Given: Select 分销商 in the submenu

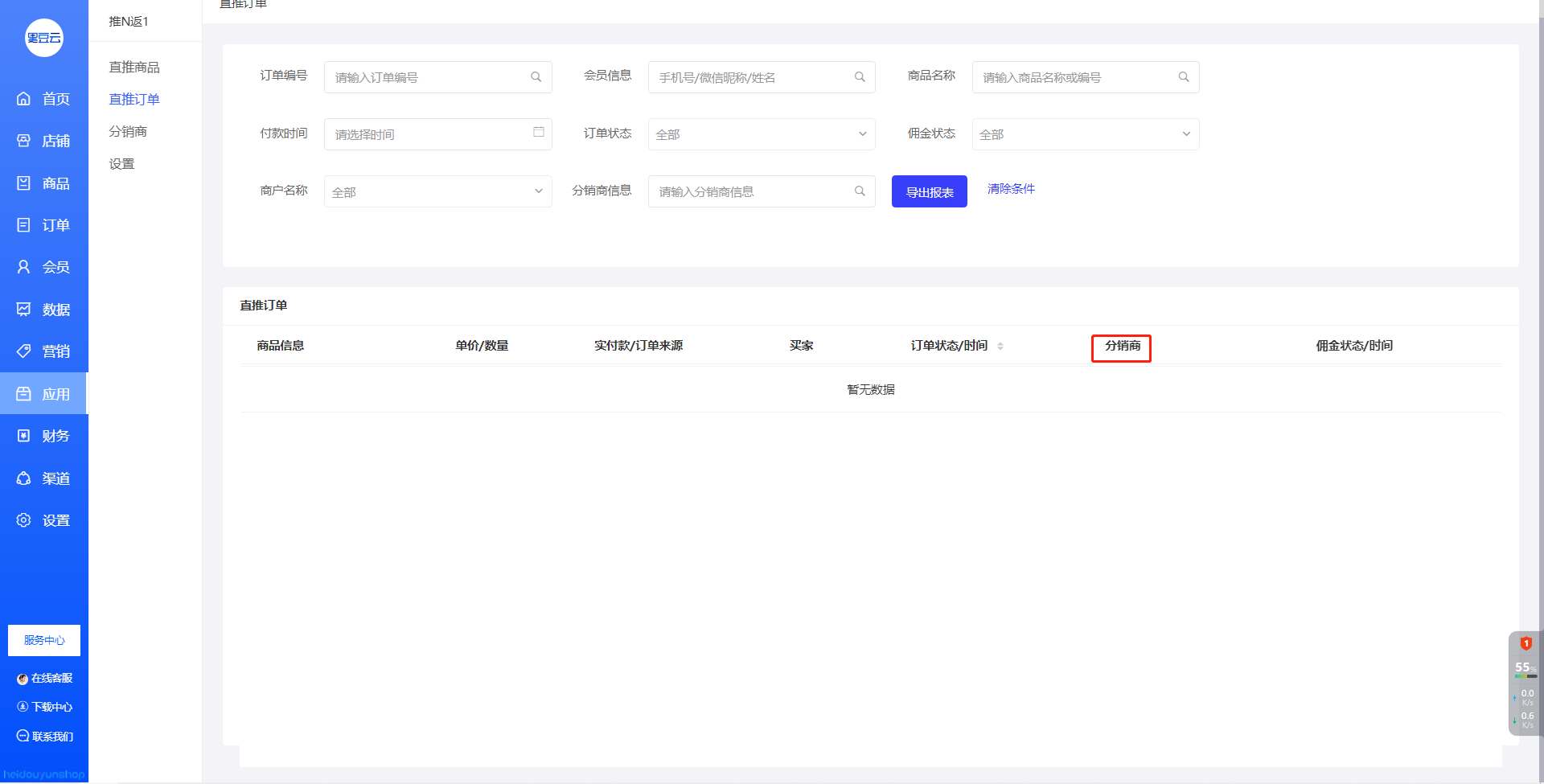Looking at the screenshot, I should [x=128, y=131].
